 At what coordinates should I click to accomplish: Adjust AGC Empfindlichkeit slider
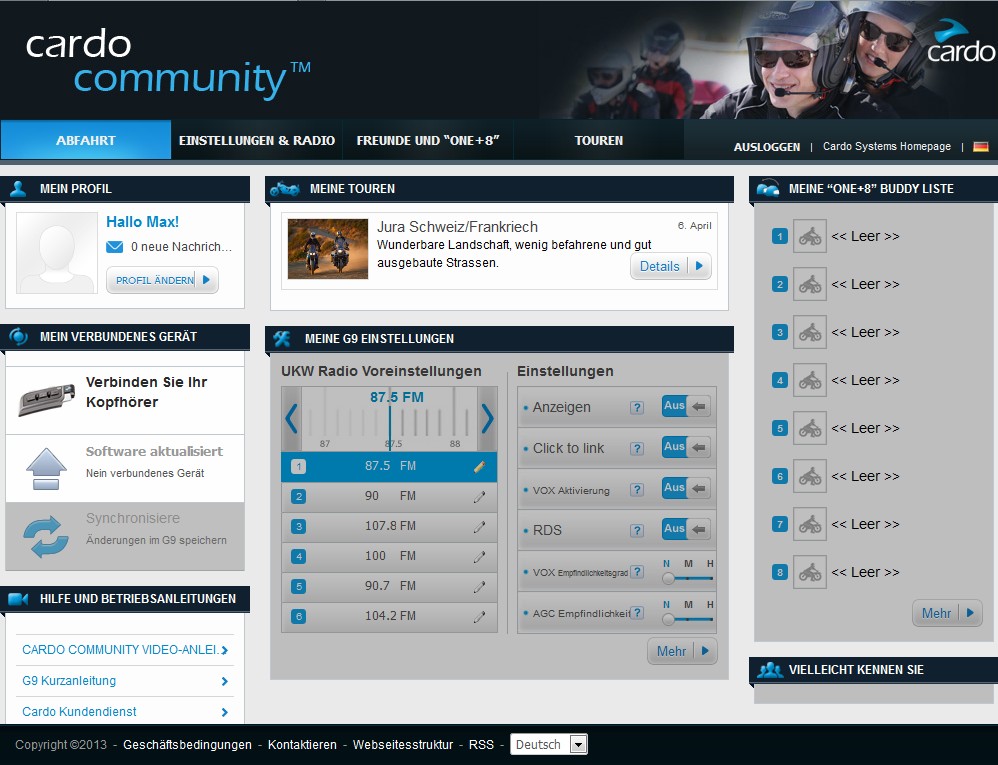coord(687,619)
